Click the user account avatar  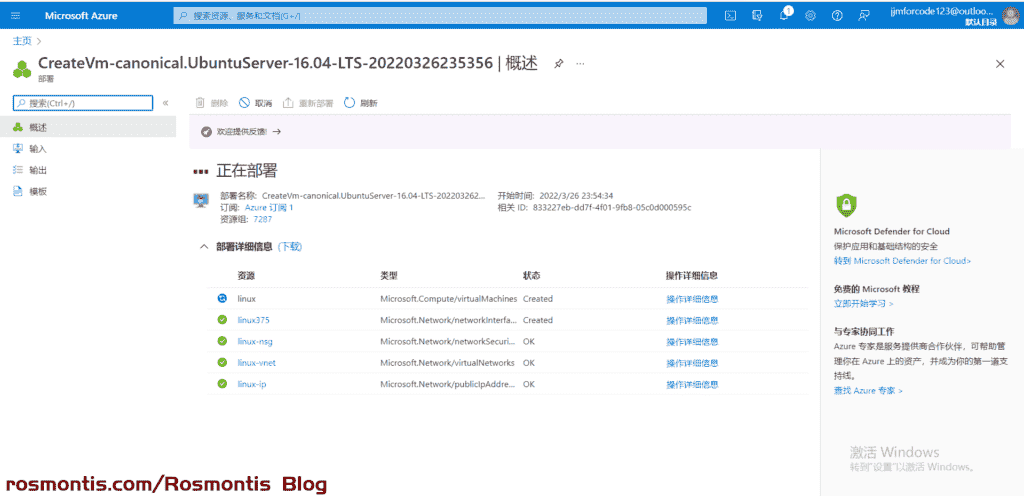1010,16
